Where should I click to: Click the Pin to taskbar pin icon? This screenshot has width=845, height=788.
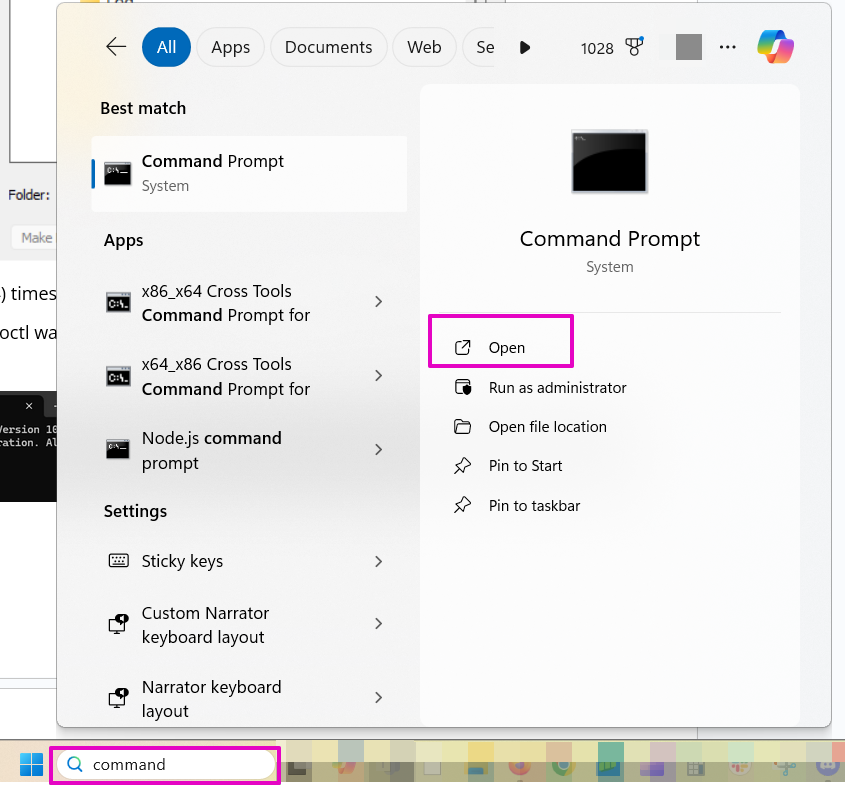click(462, 505)
